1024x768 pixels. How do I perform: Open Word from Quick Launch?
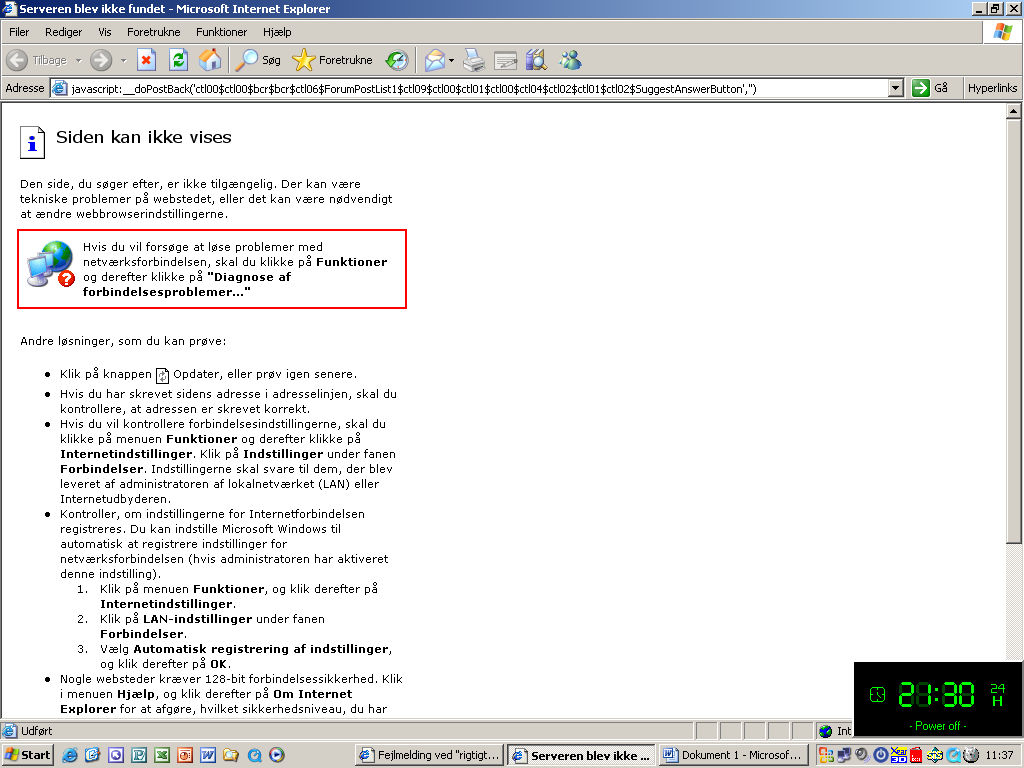click(208, 755)
